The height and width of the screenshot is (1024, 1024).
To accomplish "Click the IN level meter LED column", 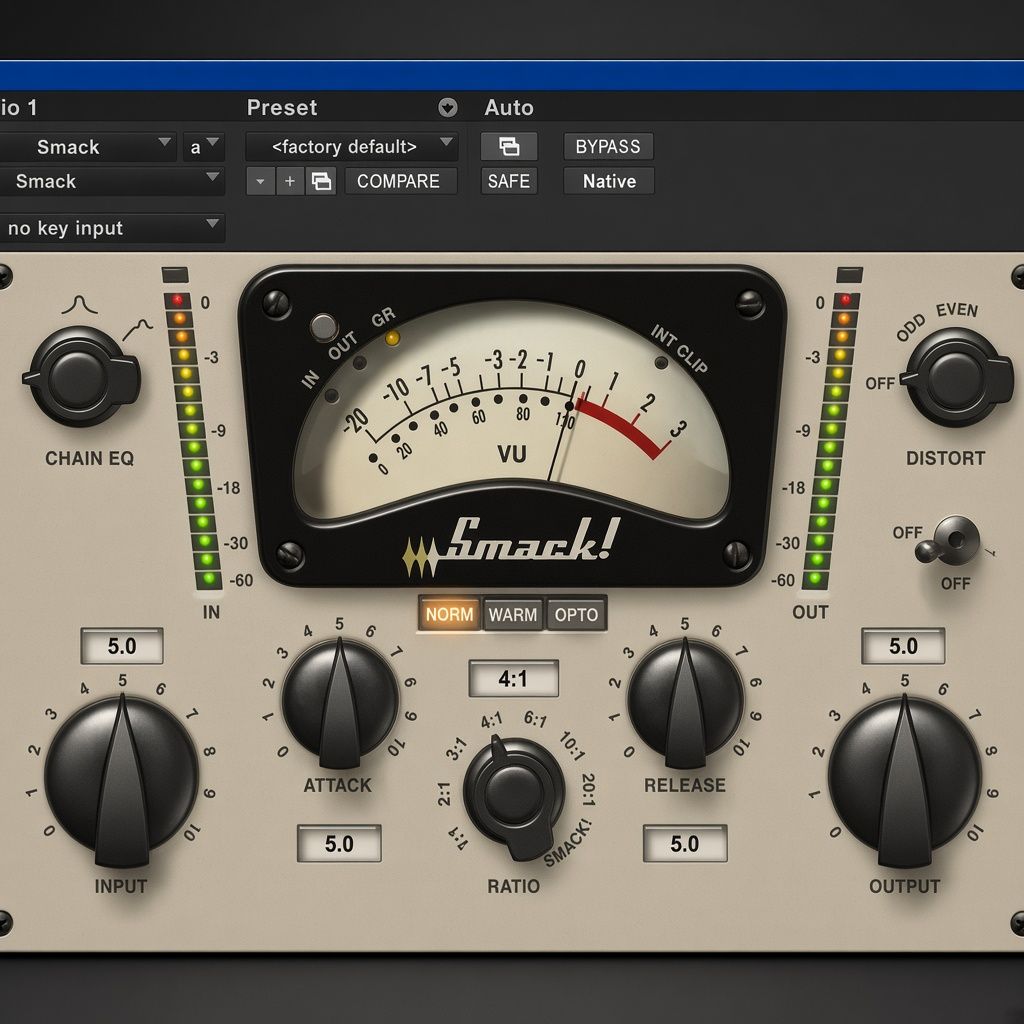I will tap(191, 440).
